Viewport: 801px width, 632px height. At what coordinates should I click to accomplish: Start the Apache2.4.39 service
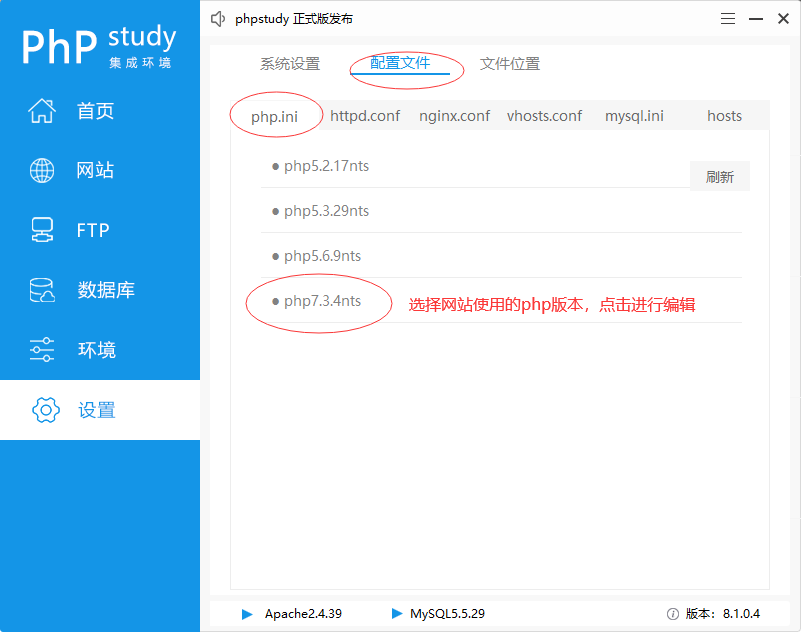[246, 613]
